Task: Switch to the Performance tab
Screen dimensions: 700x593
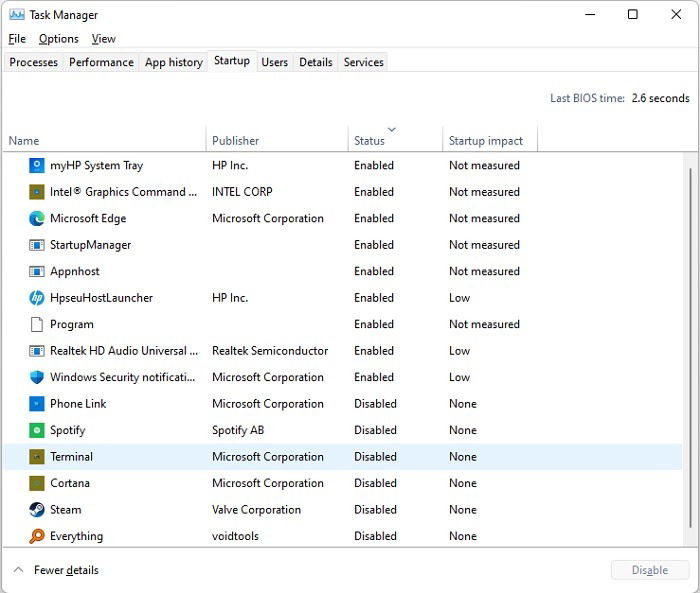Action: (101, 62)
